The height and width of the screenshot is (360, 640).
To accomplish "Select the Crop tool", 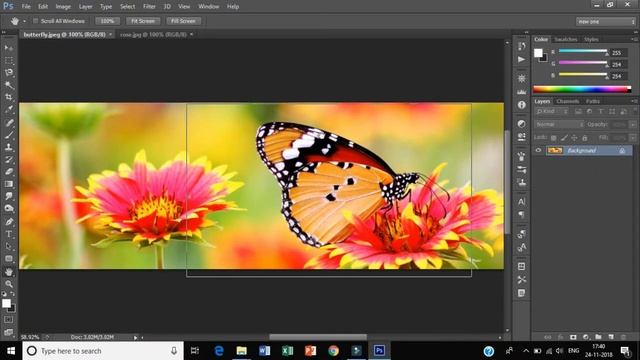I will pyautogui.click(x=9, y=97).
